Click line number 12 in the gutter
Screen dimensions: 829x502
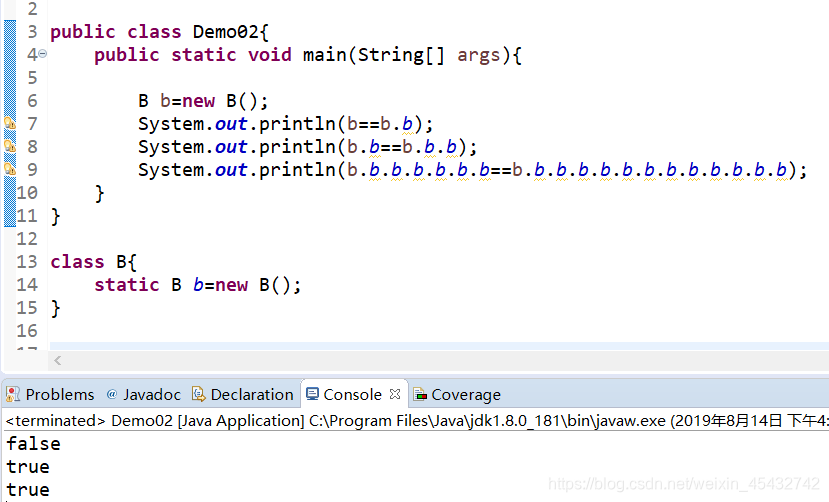point(27,239)
